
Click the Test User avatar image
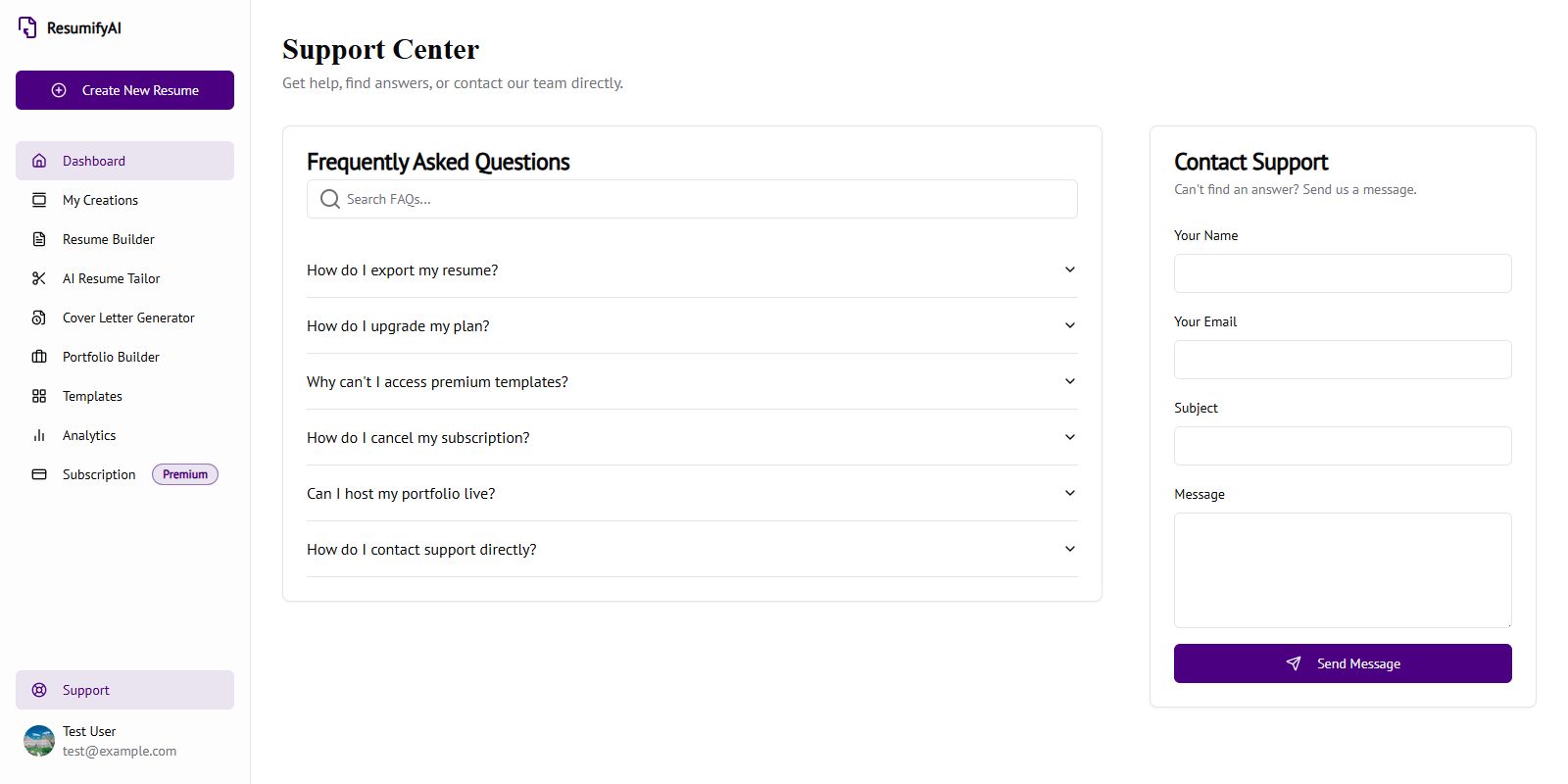(x=39, y=741)
